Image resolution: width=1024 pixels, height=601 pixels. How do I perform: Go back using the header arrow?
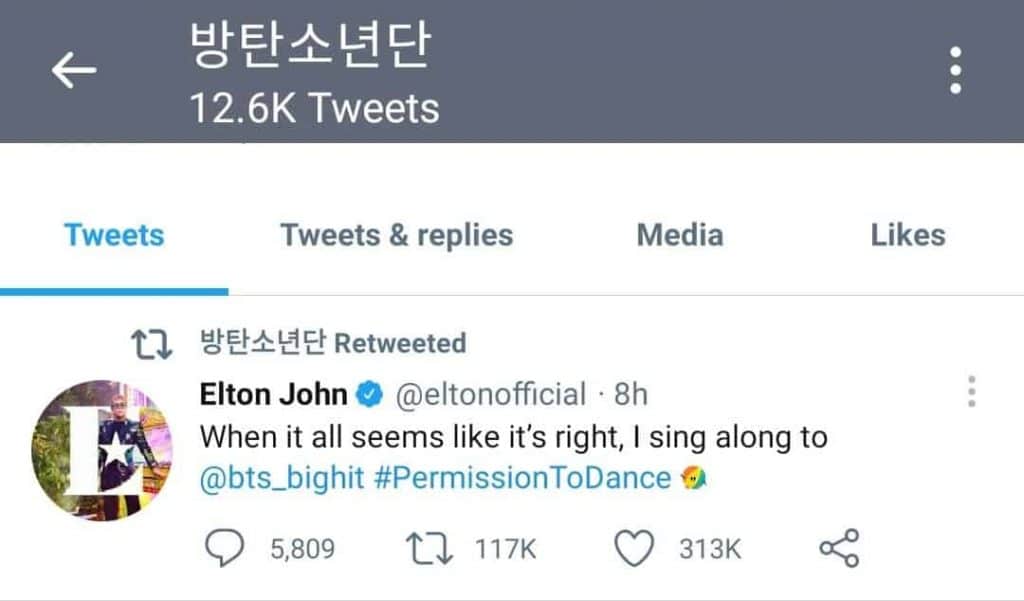click(74, 70)
